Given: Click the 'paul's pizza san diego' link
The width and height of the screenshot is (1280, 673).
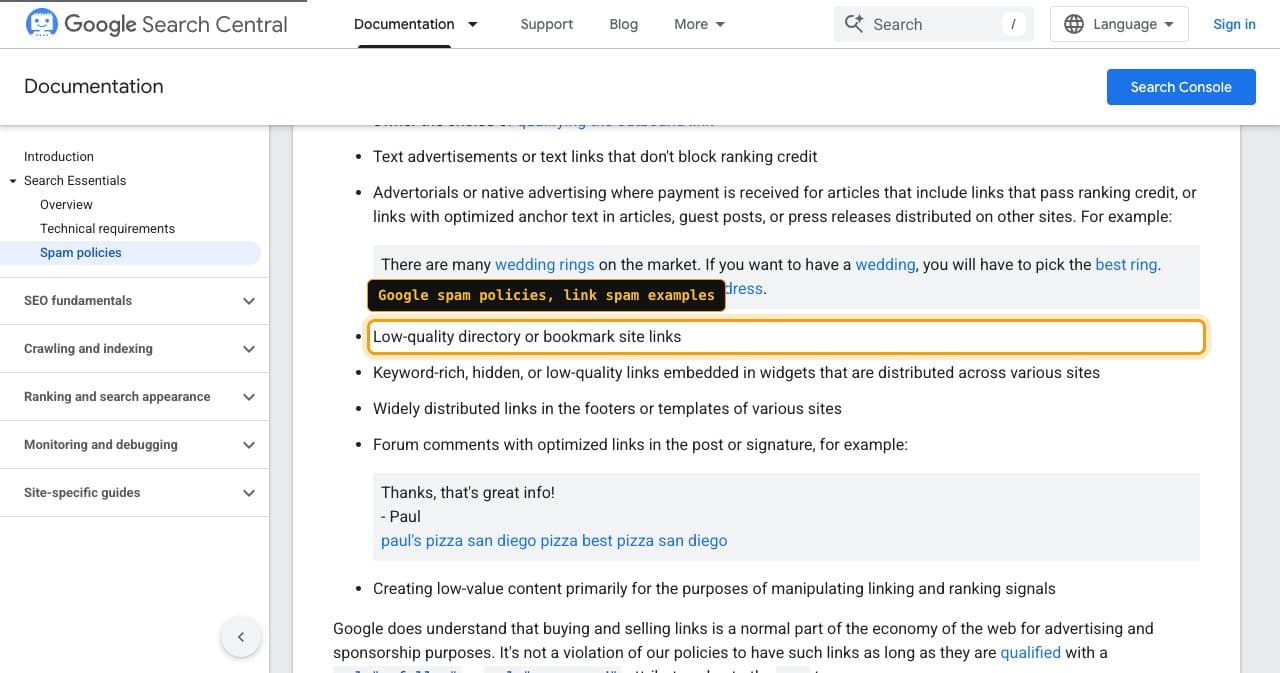Looking at the screenshot, I should tap(554, 541).
